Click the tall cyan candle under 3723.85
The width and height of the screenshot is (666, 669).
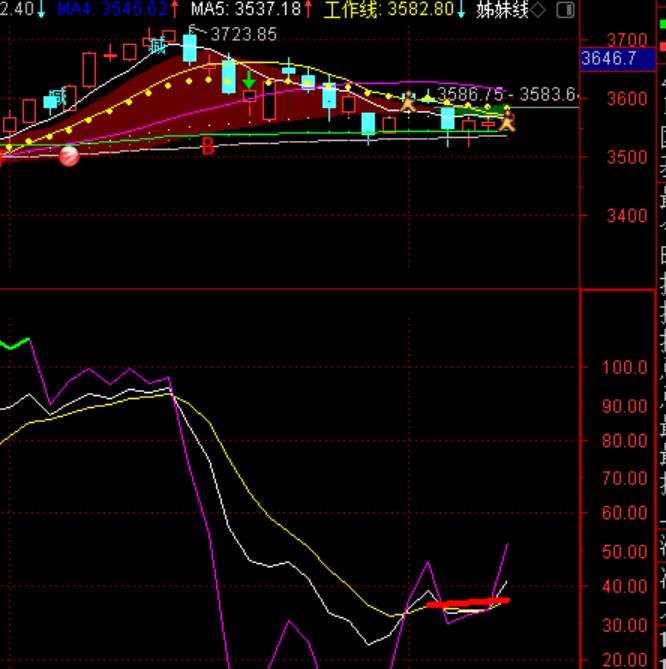click(189, 48)
